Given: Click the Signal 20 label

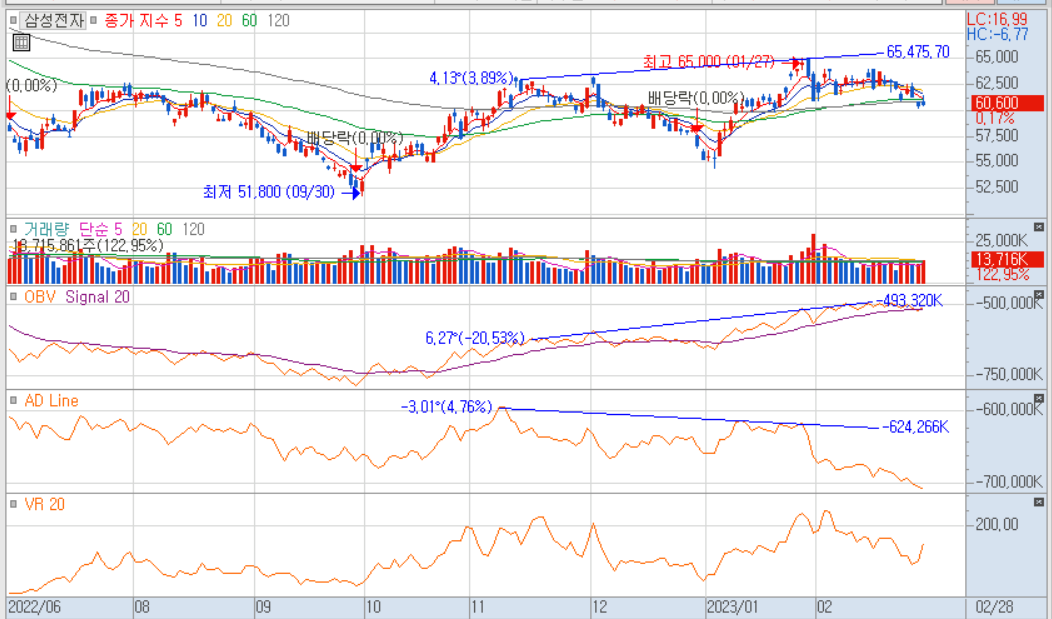Looking at the screenshot, I should point(98,297).
